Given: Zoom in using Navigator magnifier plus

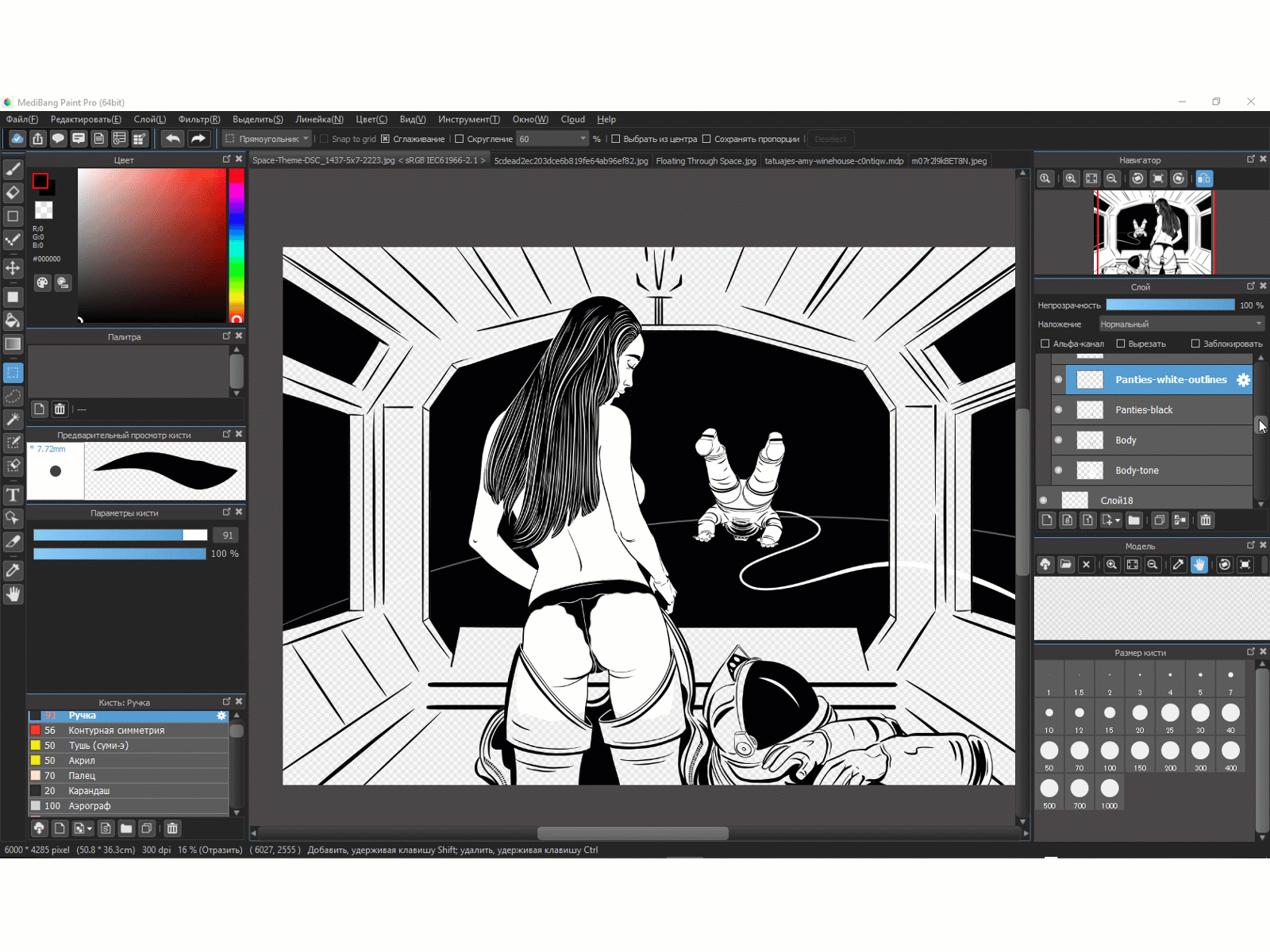Looking at the screenshot, I should (x=1071, y=178).
